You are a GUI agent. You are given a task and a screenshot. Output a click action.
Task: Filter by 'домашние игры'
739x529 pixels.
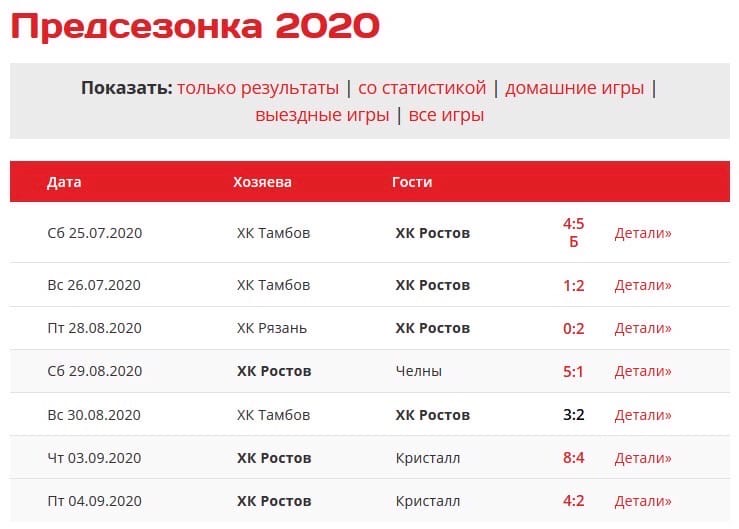point(575,88)
